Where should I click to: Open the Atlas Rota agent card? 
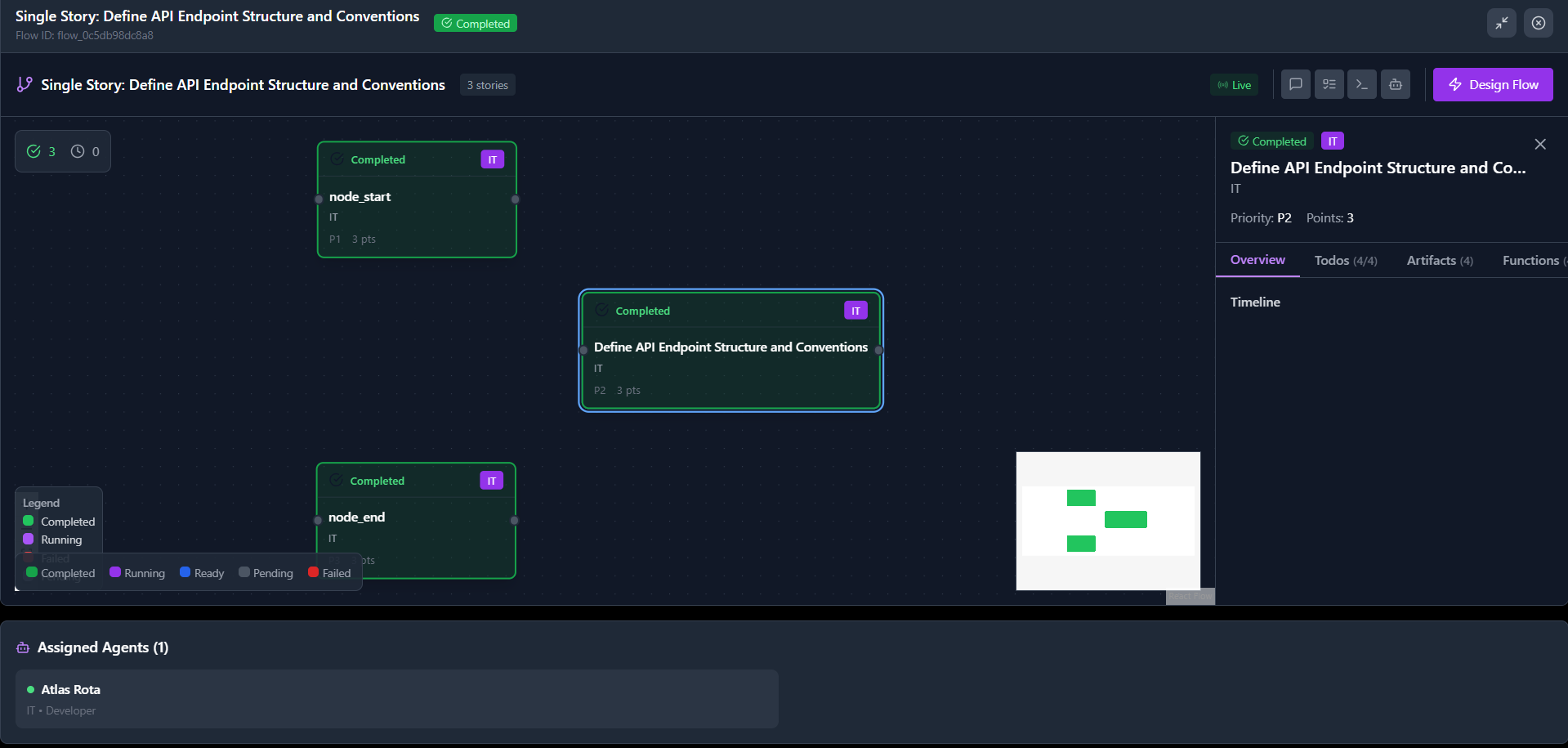(397, 699)
